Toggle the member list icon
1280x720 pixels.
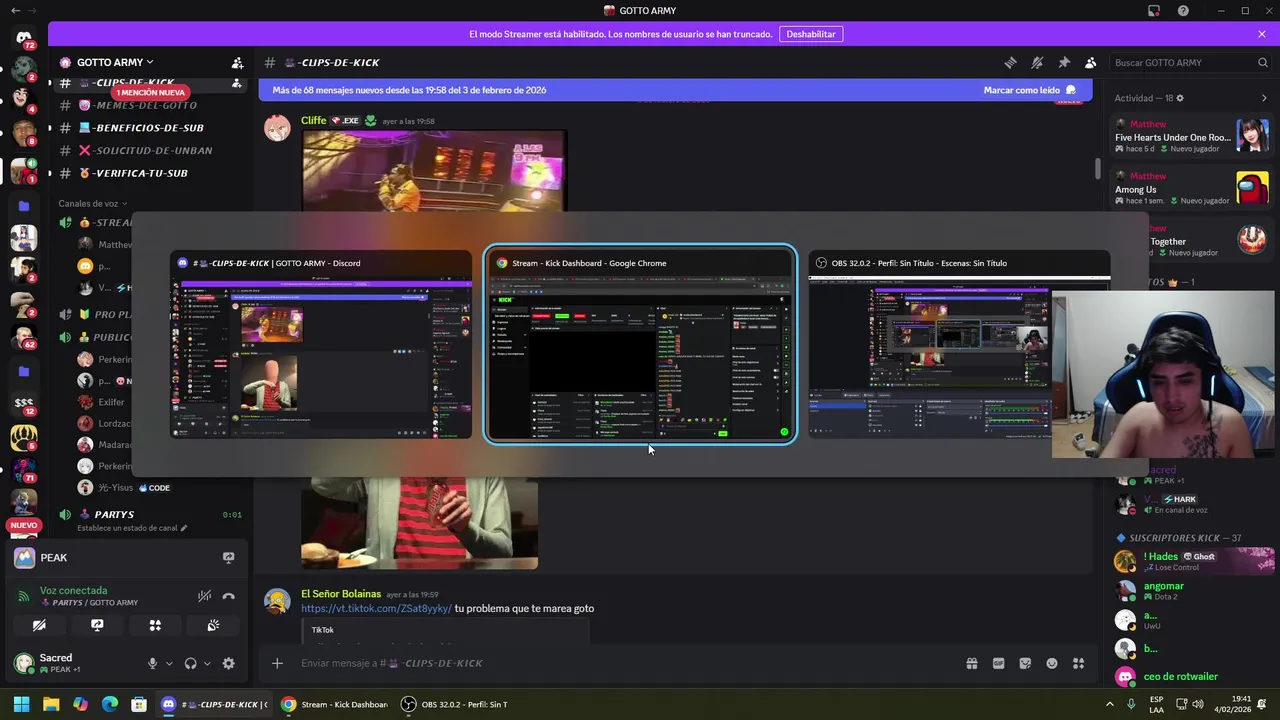tap(1091, 62)
